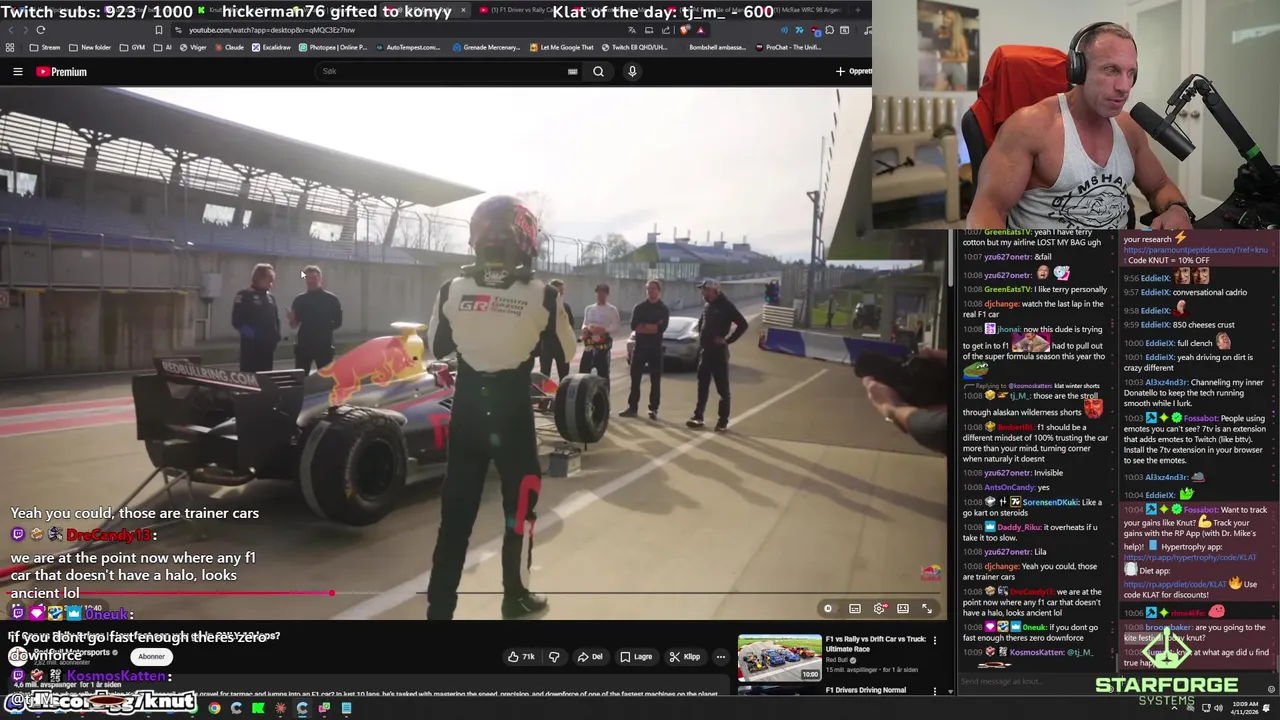Toggle the video autoplay switch
The height and width of the screenshot is (720, 1280).
coord(828,609)
